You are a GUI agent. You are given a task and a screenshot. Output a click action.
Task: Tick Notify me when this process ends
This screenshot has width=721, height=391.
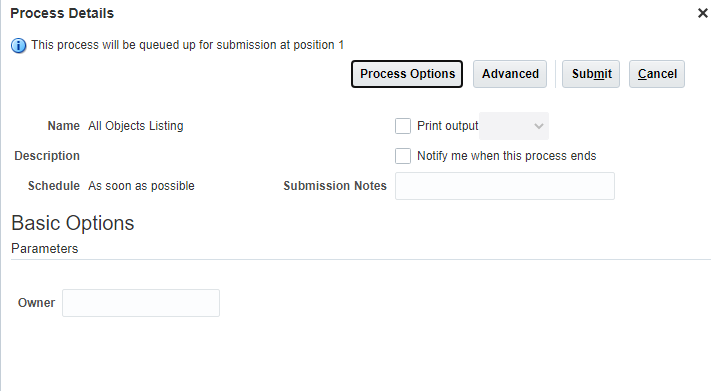tap(403, 156)
